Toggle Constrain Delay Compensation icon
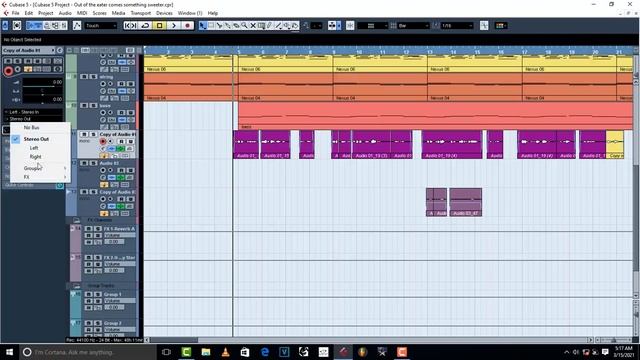This screenshot has width=640, height=360. [17, 26]
